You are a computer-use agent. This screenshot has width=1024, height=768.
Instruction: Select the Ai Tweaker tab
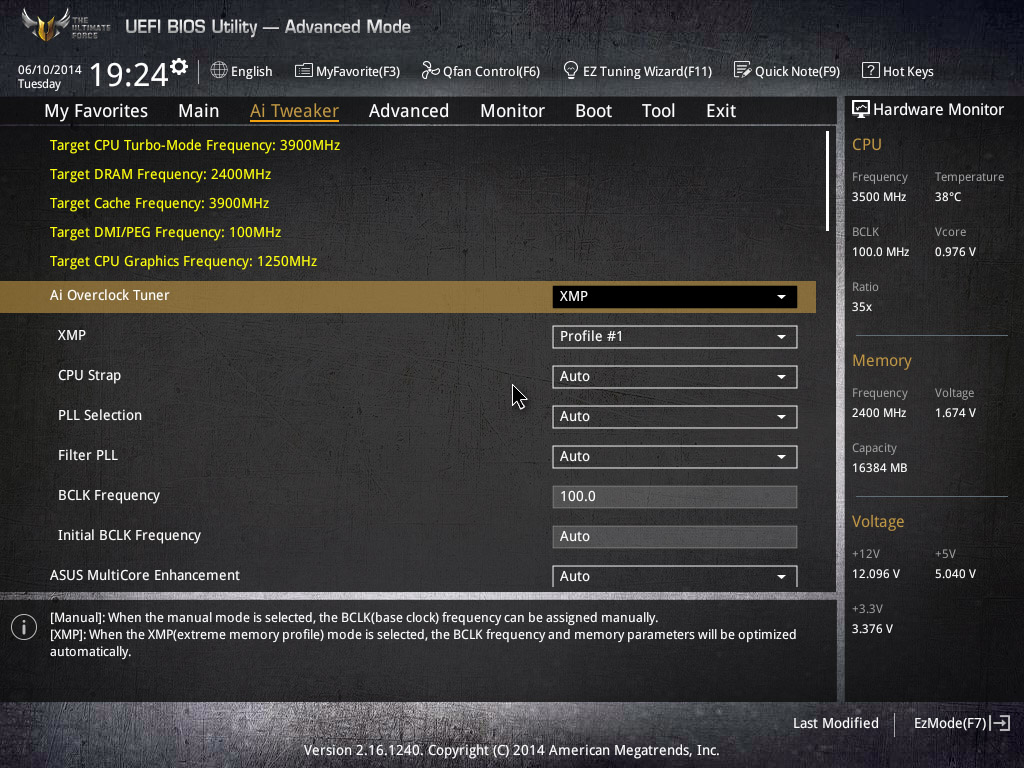point(295,111)
